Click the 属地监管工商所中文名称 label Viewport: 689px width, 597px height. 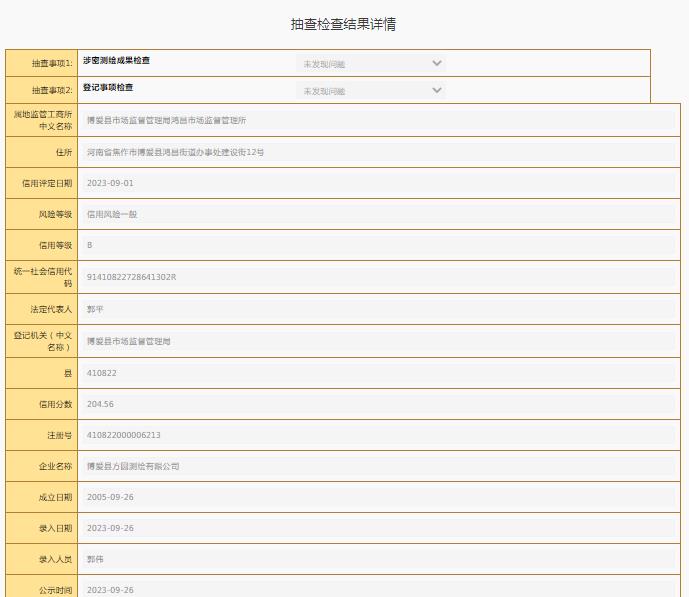(43, 120)
